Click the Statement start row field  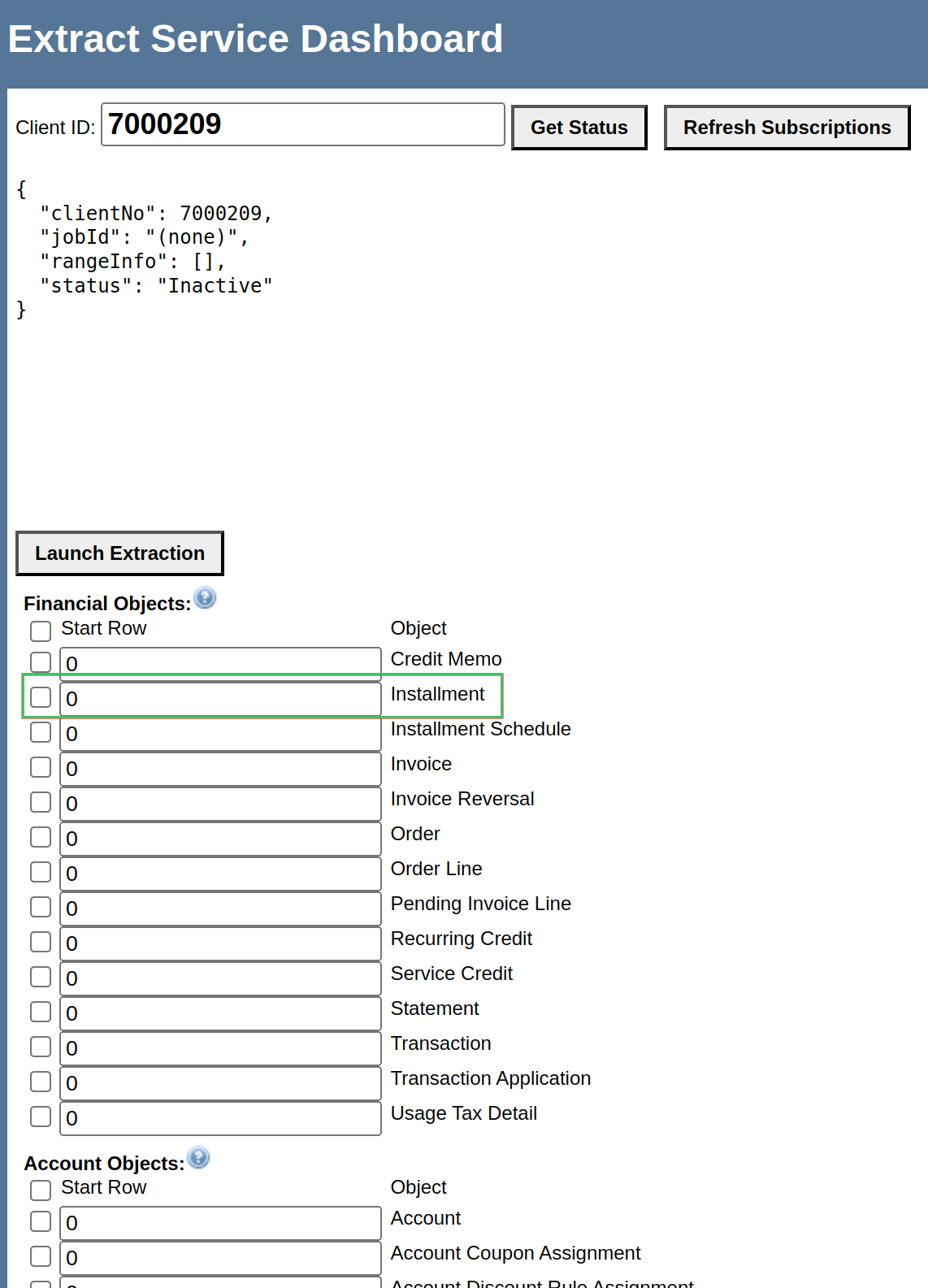[x=220, y=1013]
